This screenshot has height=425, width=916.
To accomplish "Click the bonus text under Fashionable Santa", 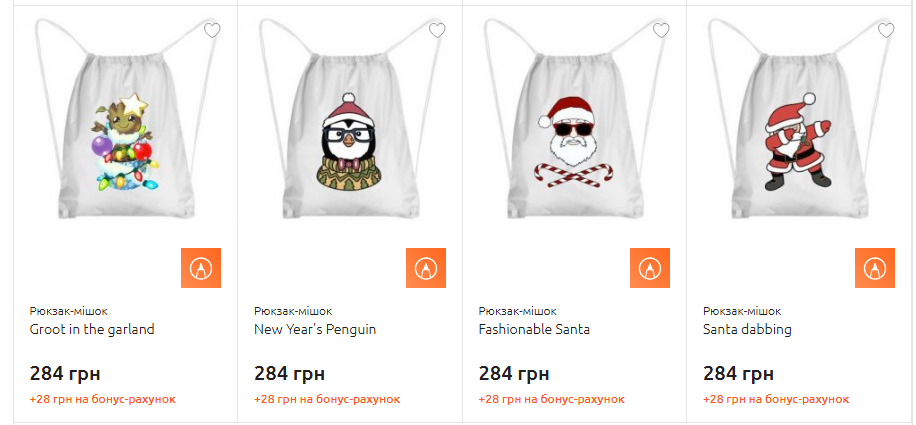I will pyautogui.click(x=551, y=399).
